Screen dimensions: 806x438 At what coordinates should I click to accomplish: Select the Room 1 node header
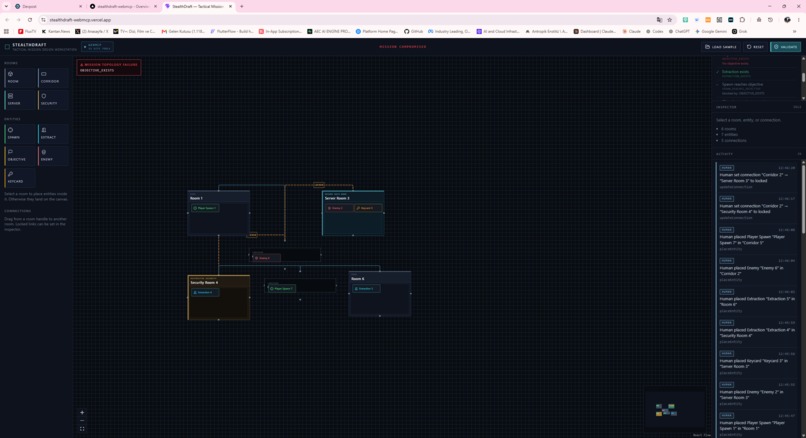pyautogui.click(x=218, y=197)
